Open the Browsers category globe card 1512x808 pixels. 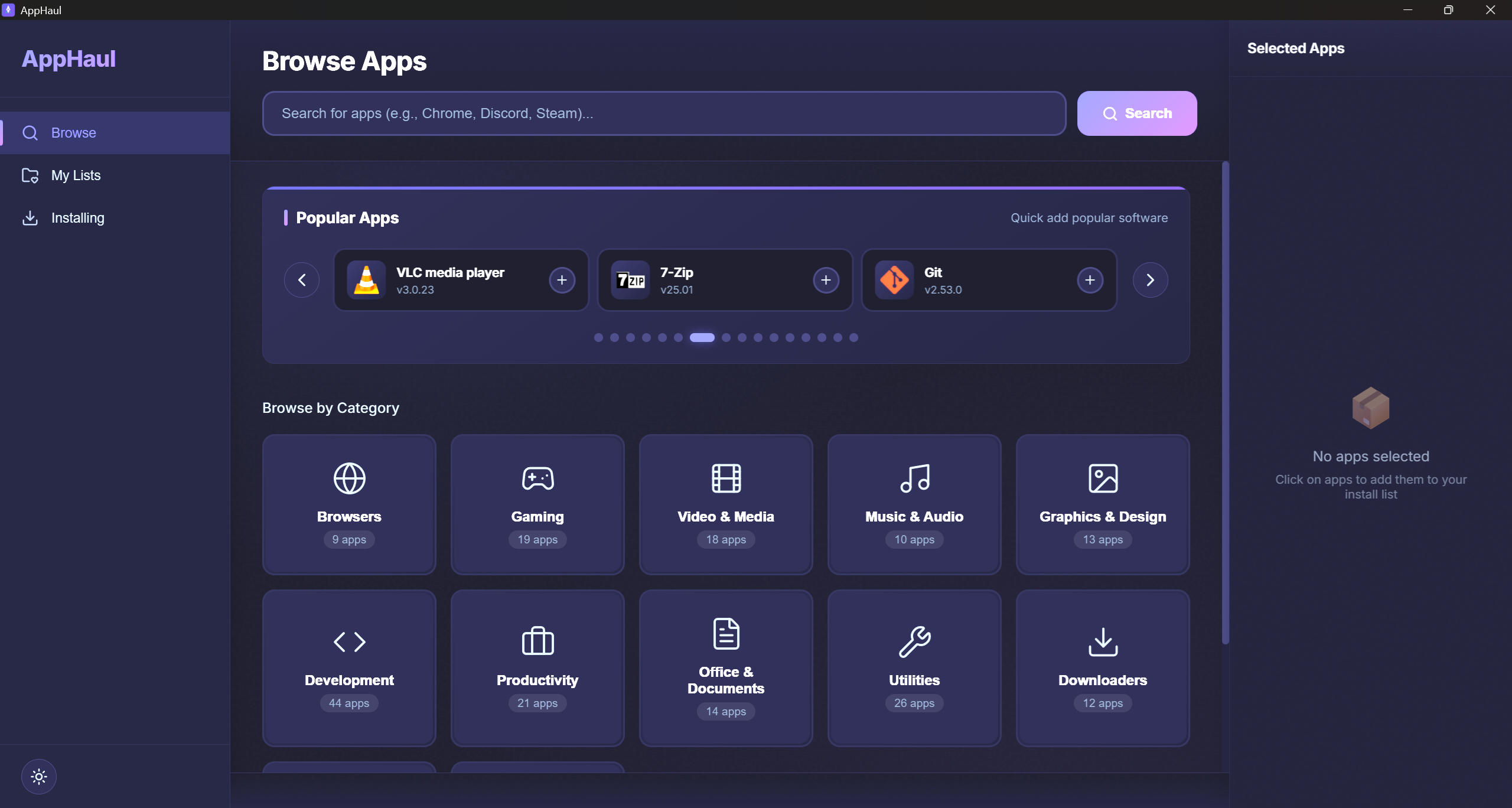click(x=349, y=504)
